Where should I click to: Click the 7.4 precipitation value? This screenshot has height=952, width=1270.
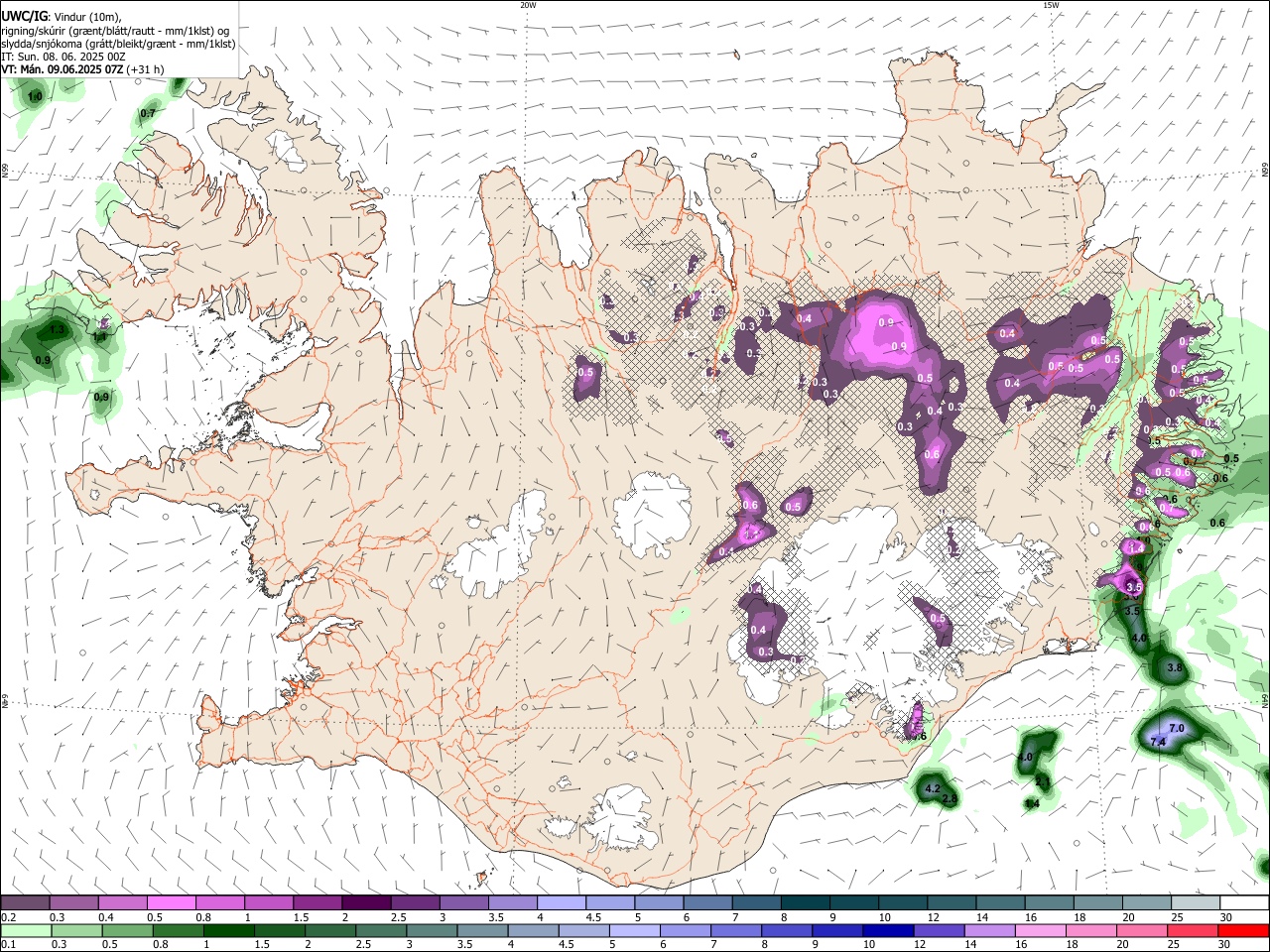(x=1157, y=742)
